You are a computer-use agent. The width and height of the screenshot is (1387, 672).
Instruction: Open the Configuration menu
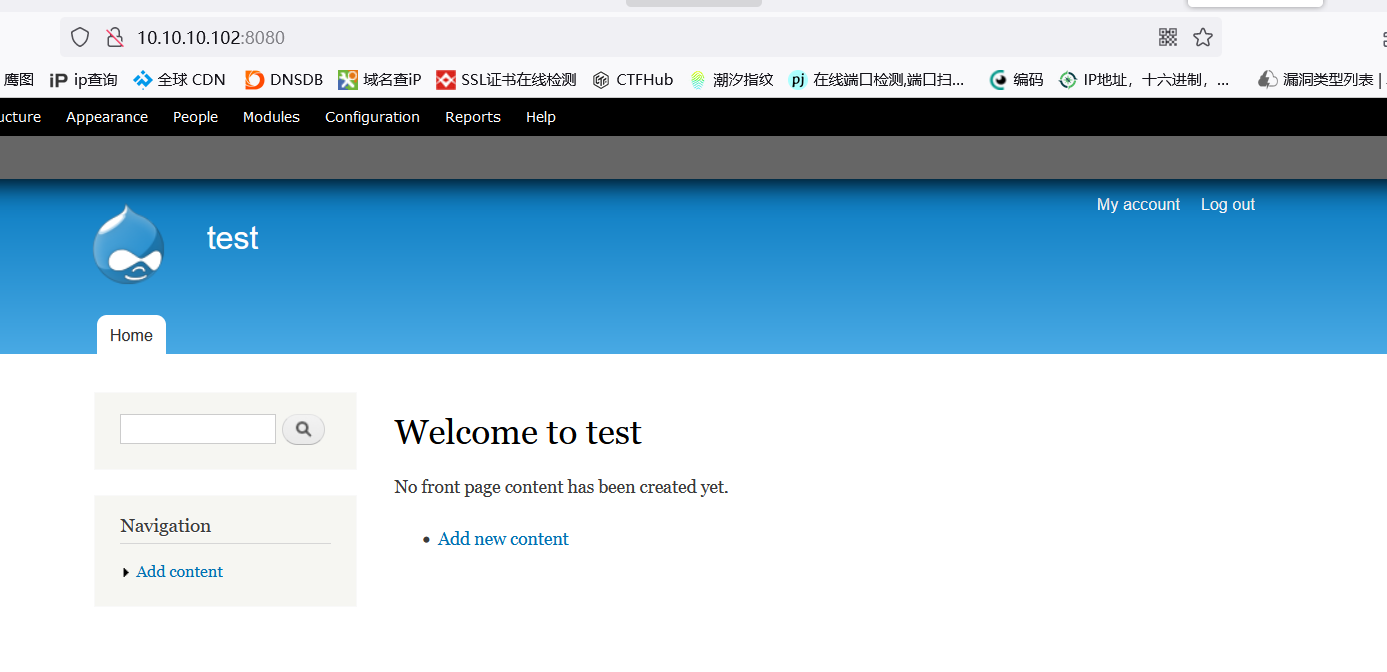coord(372,116)
